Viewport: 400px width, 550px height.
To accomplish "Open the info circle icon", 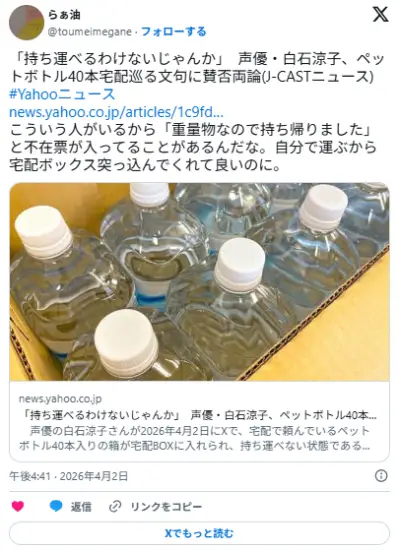I will [x=381, y=476].
